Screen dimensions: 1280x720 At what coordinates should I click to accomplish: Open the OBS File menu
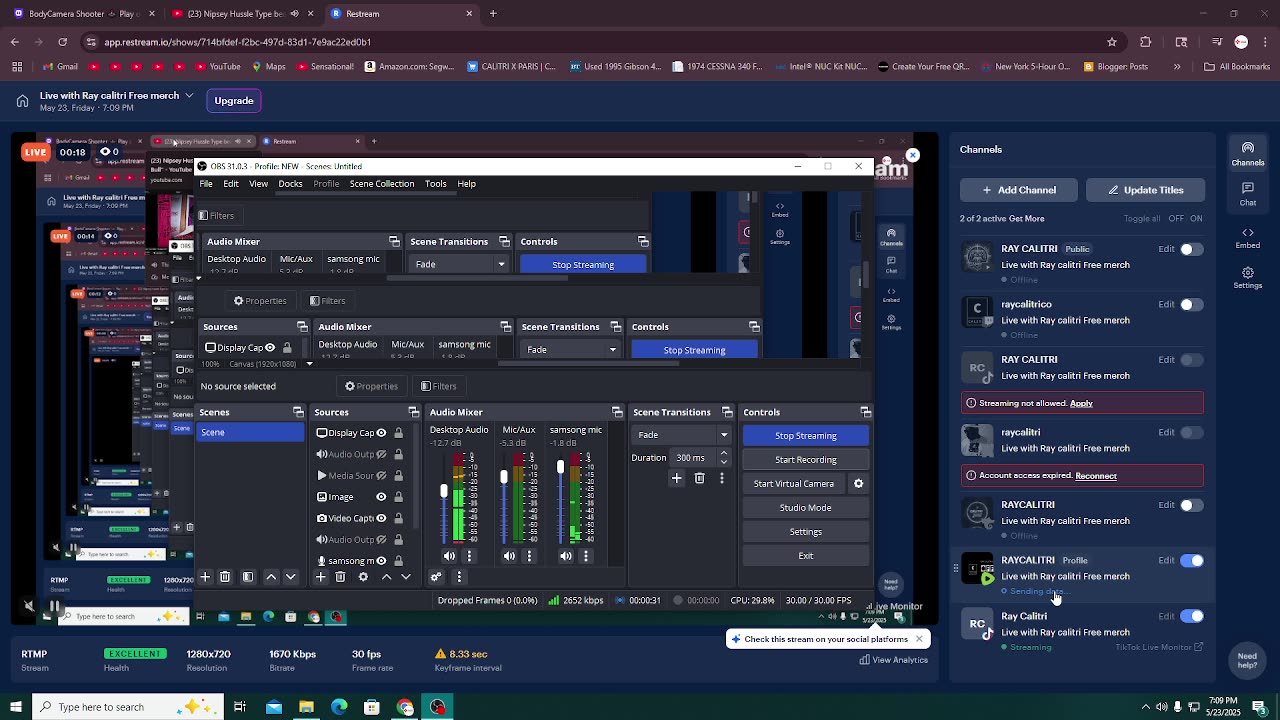coord(206,184)
